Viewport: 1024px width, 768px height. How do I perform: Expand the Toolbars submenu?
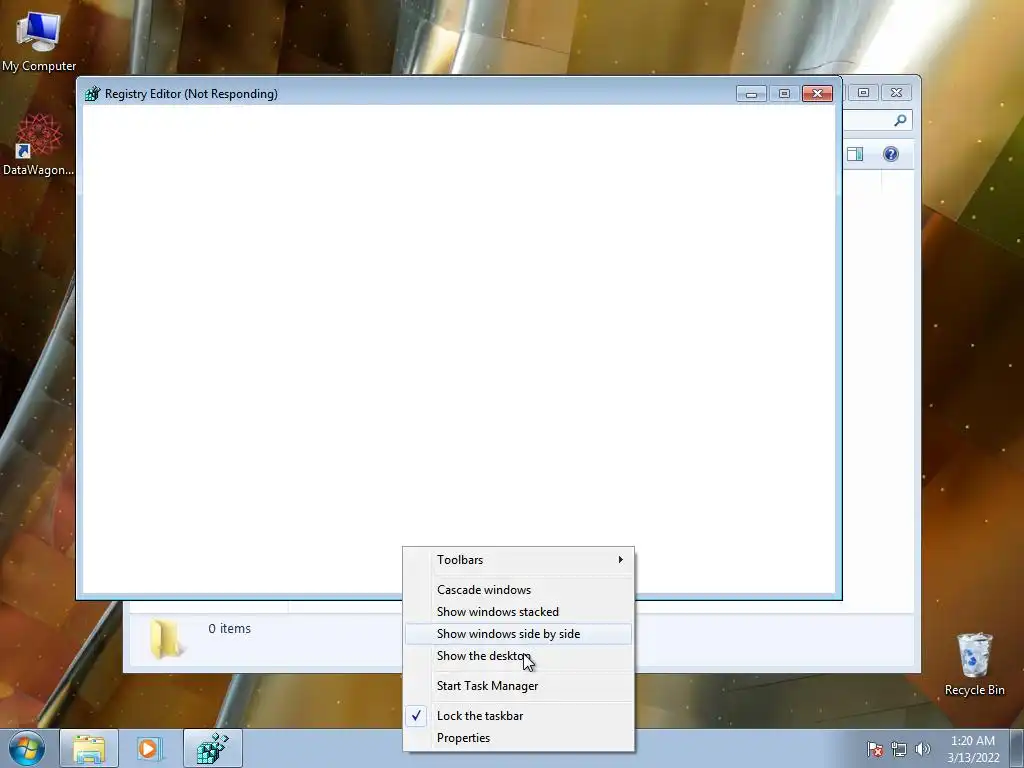[x=519, y=560]
